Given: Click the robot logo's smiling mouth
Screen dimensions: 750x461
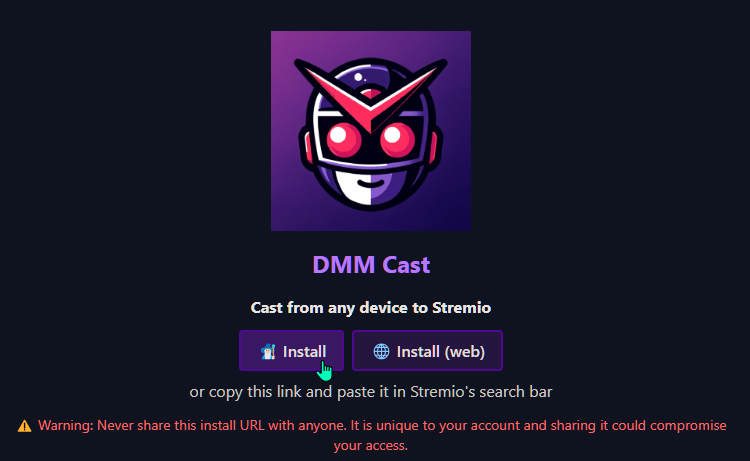Looking at the screenshot, I should (x=371, y=183).
